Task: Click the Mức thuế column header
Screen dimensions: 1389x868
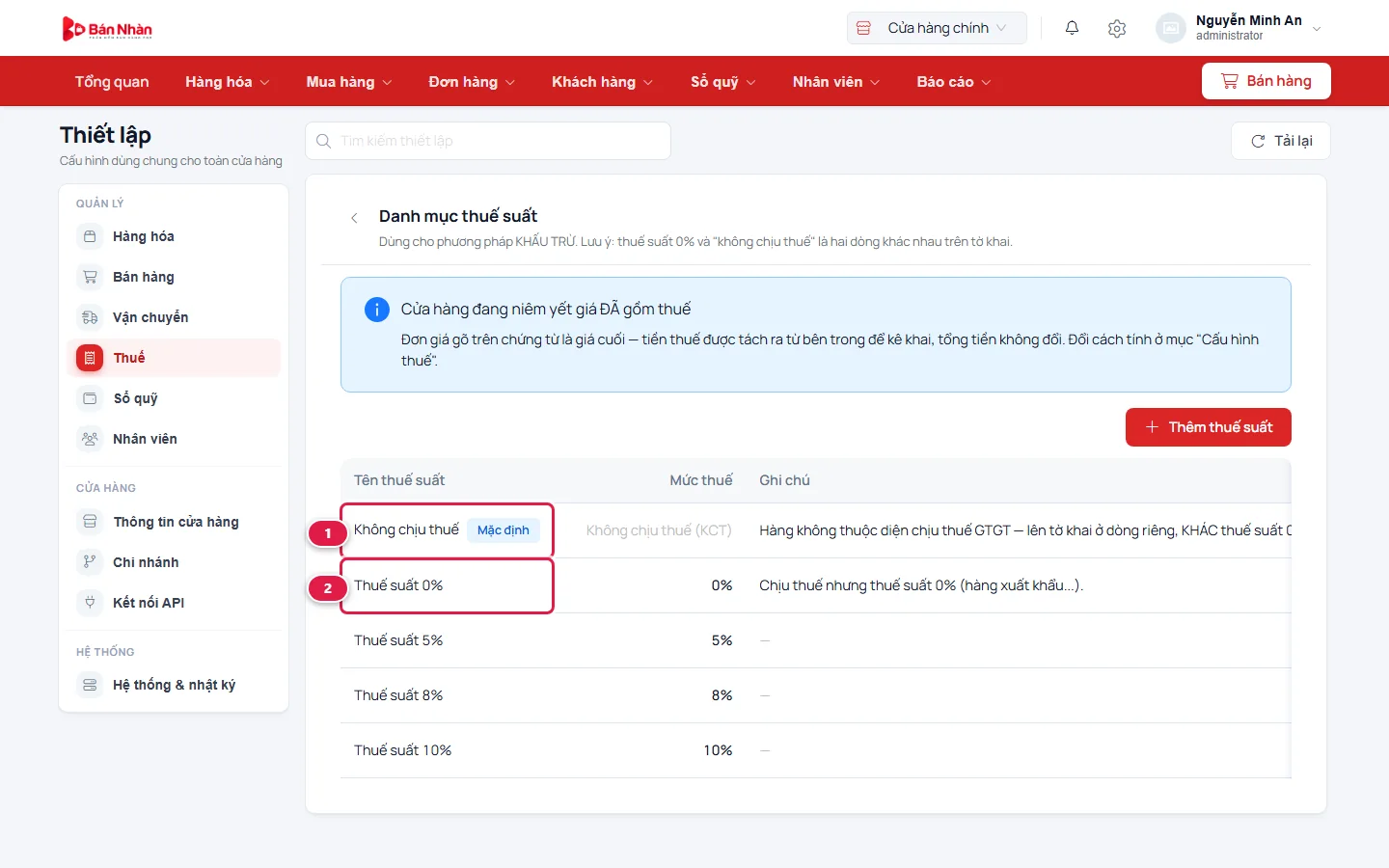Action: (701, 480)
